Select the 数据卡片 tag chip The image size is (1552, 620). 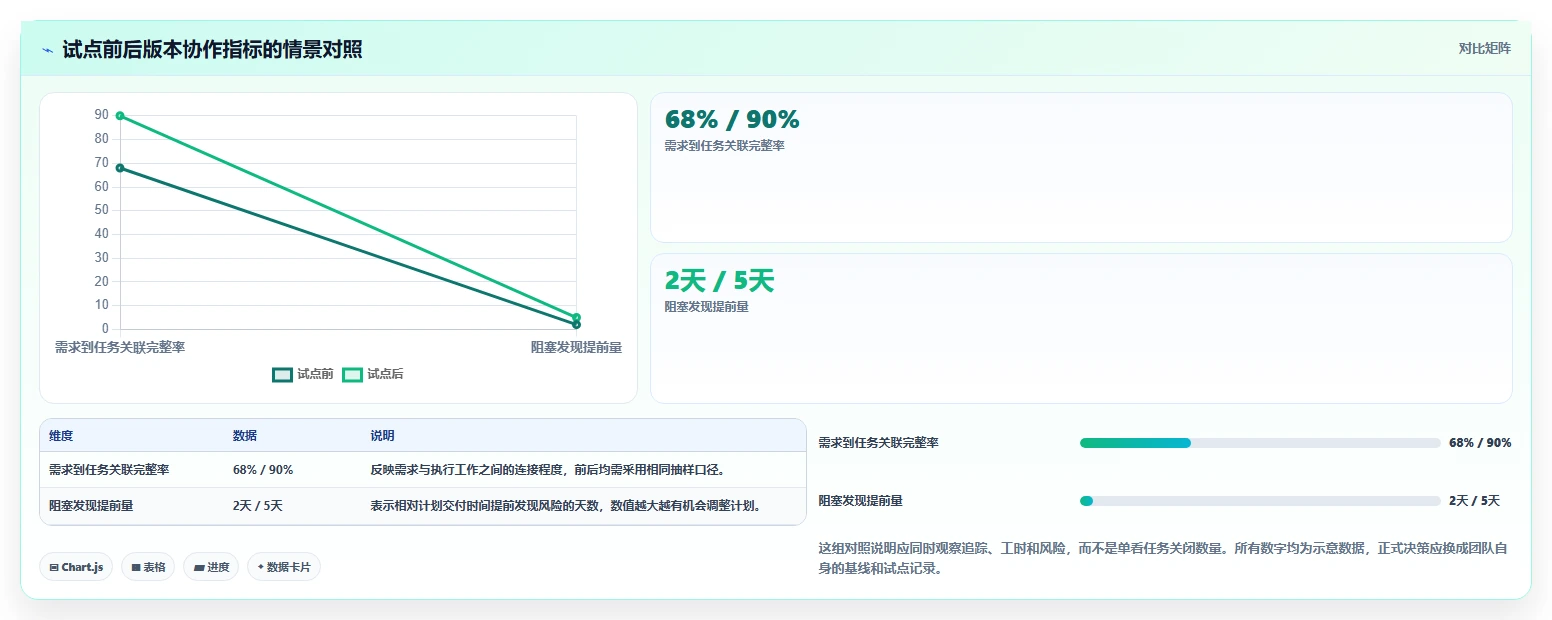pyautogui.click(x=284, y=567)
